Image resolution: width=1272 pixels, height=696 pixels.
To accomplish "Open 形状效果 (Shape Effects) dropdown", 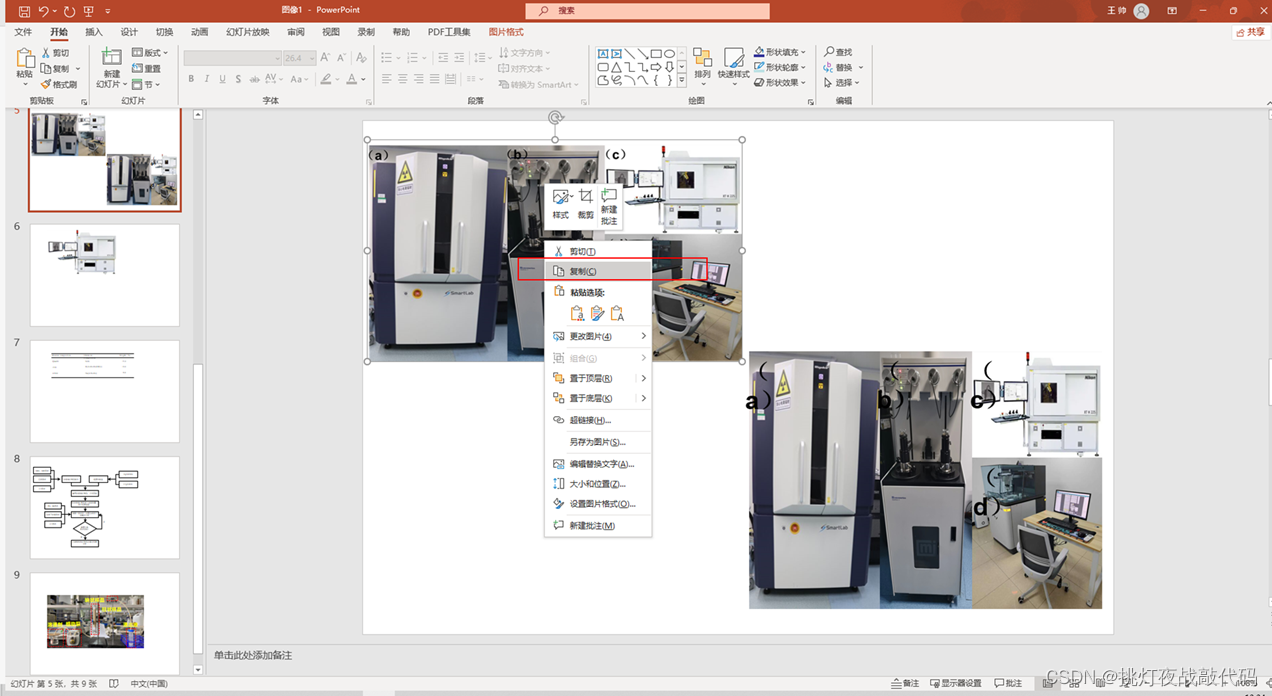I will [782, 83].
